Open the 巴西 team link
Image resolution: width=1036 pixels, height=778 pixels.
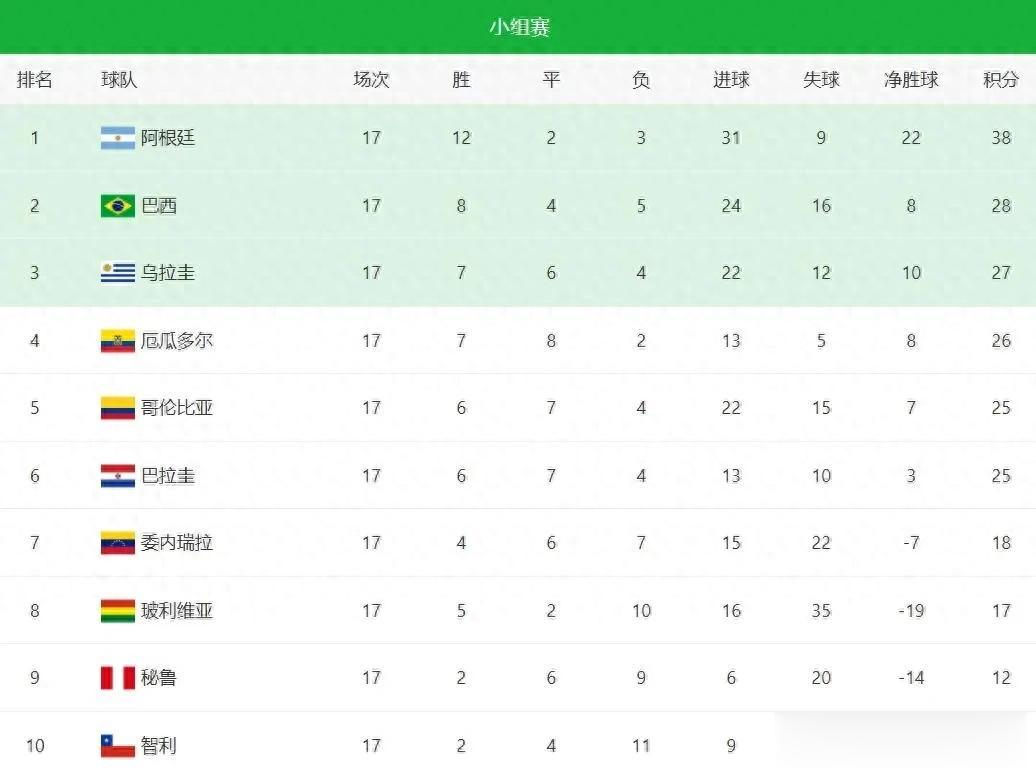159,205
